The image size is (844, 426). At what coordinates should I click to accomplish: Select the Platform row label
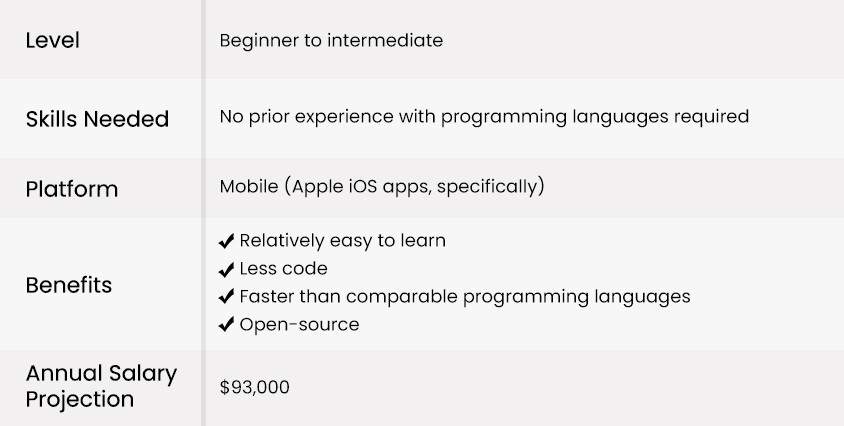pos(72,189)
